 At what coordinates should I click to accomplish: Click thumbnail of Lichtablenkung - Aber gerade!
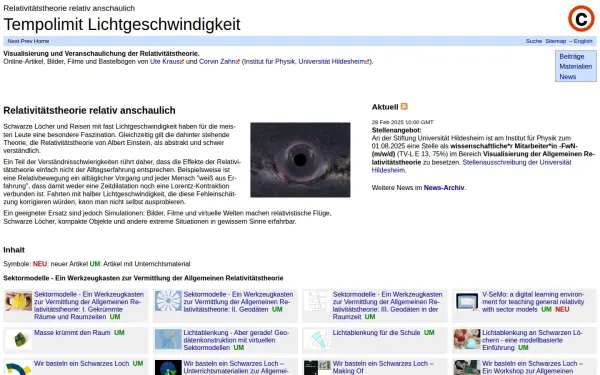[x=168, y=339]
